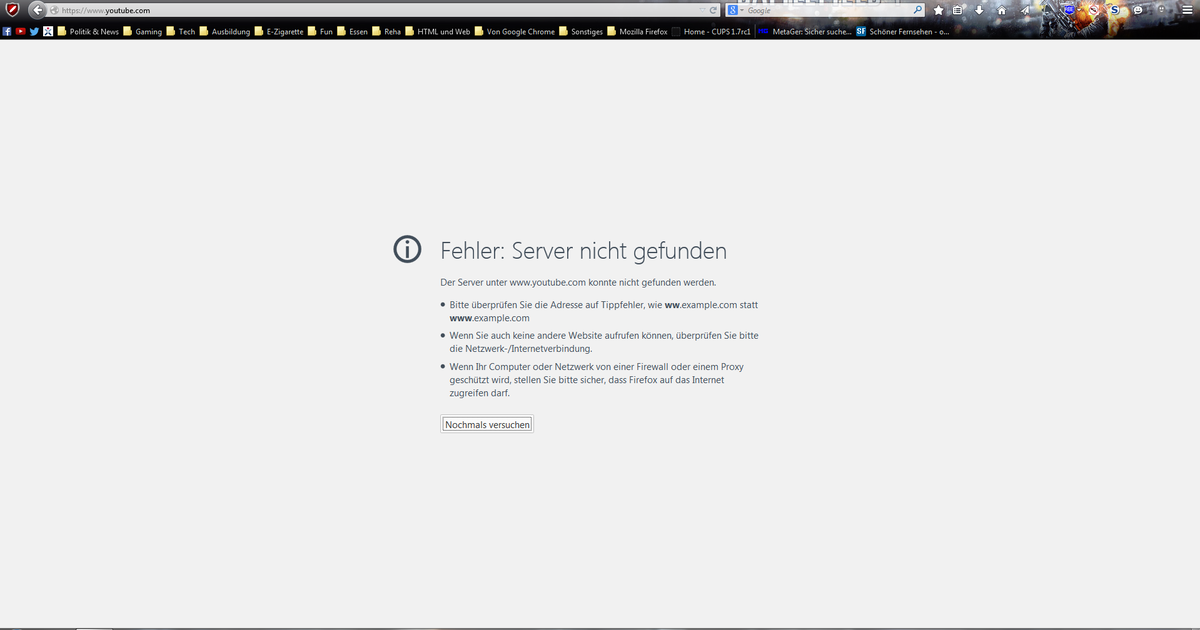Bookmark this page with the star icon

[938, 10]
